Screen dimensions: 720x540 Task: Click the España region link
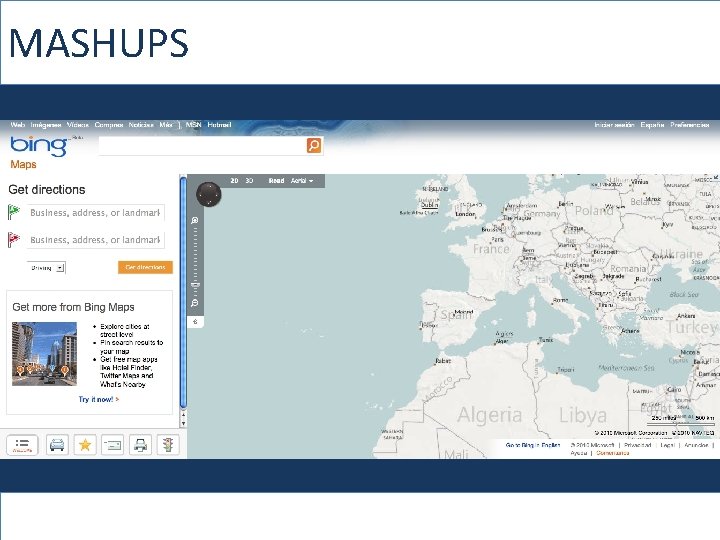pos(652,125)
